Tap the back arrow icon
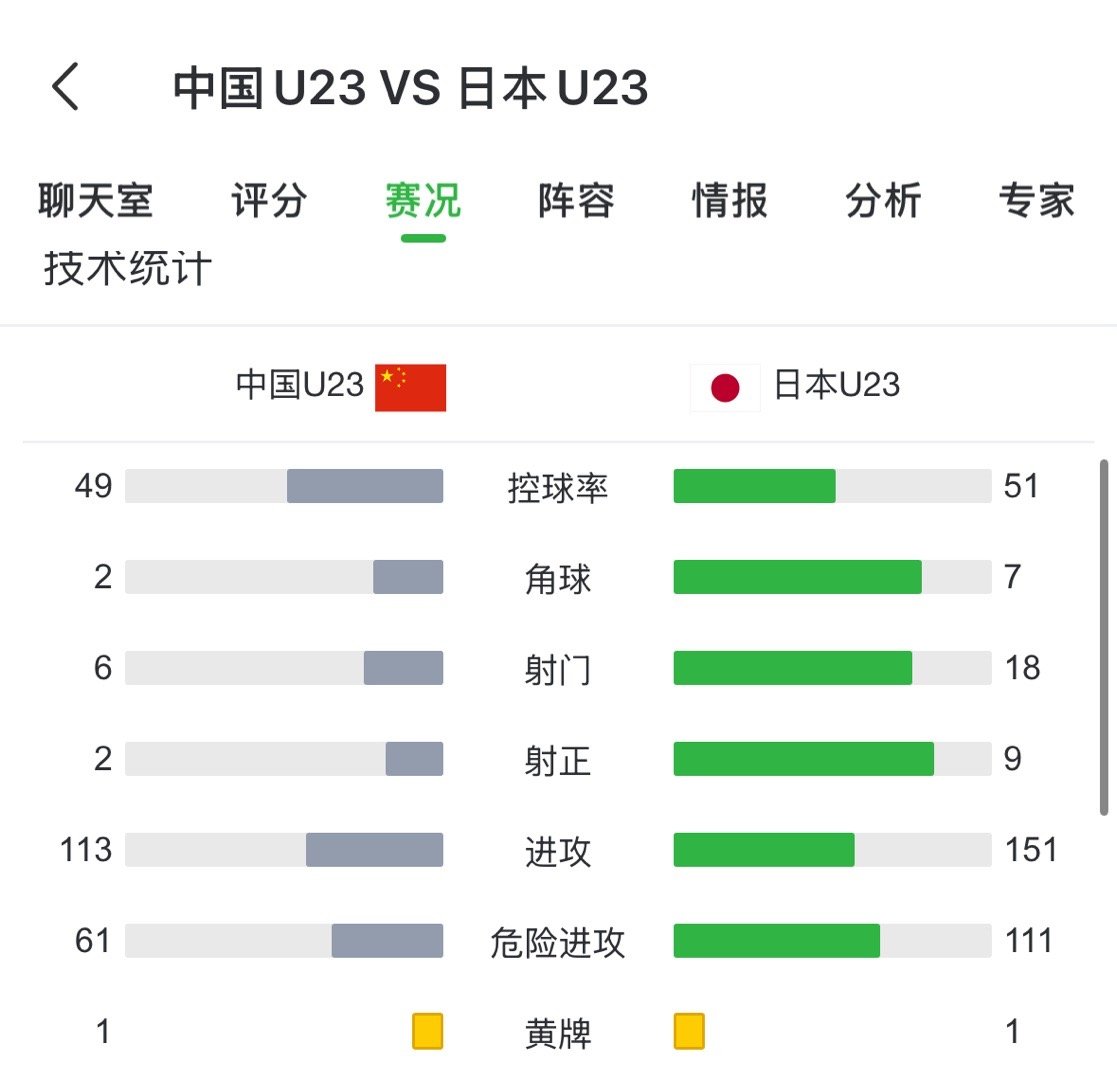 click(x=66, y=86)
